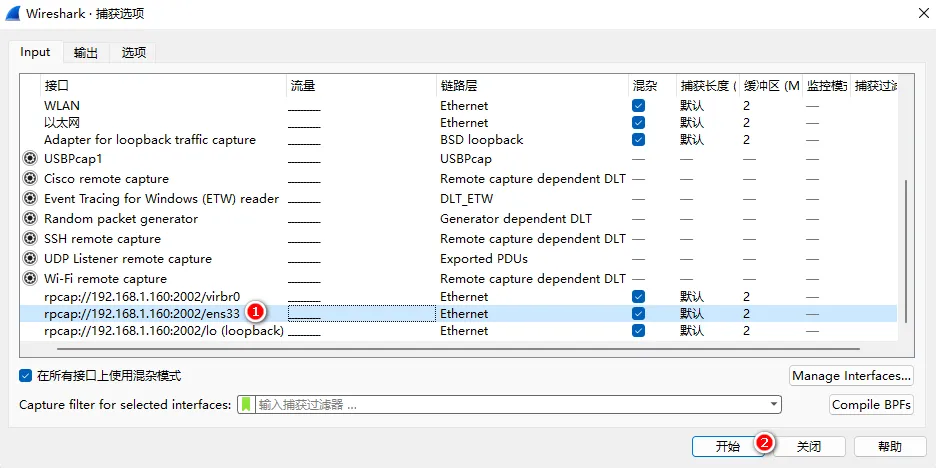The height and width of the screenshot is (468, 936).
Task: Toggle promiscuous checkbox for loopback adapter row
Action: [x=639, y=140]
